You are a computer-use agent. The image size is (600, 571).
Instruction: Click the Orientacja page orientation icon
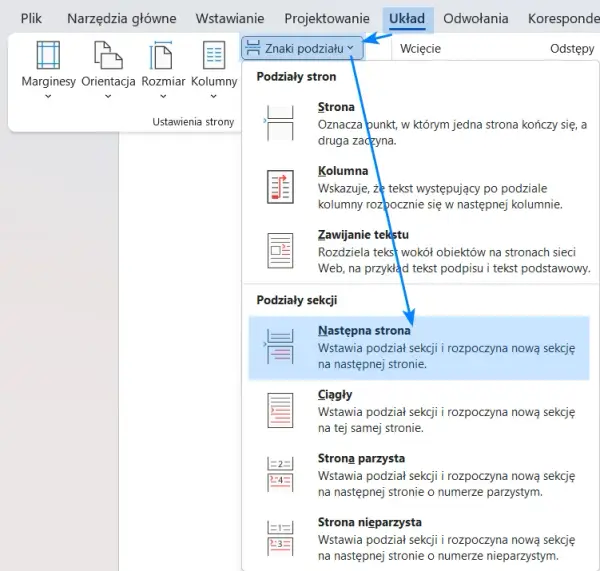(x=108, y=55)
